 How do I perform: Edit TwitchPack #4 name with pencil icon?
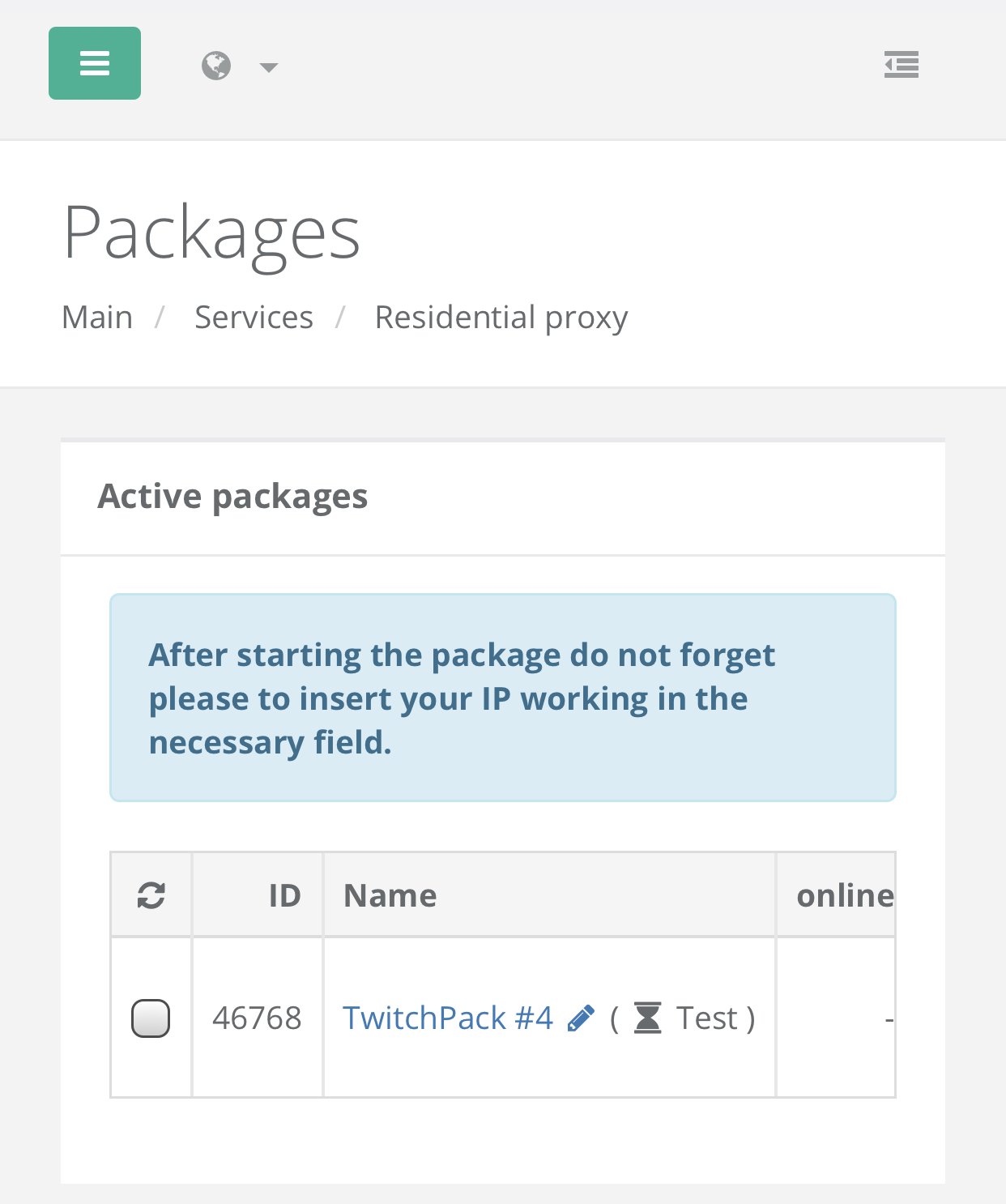(581, 1018)
